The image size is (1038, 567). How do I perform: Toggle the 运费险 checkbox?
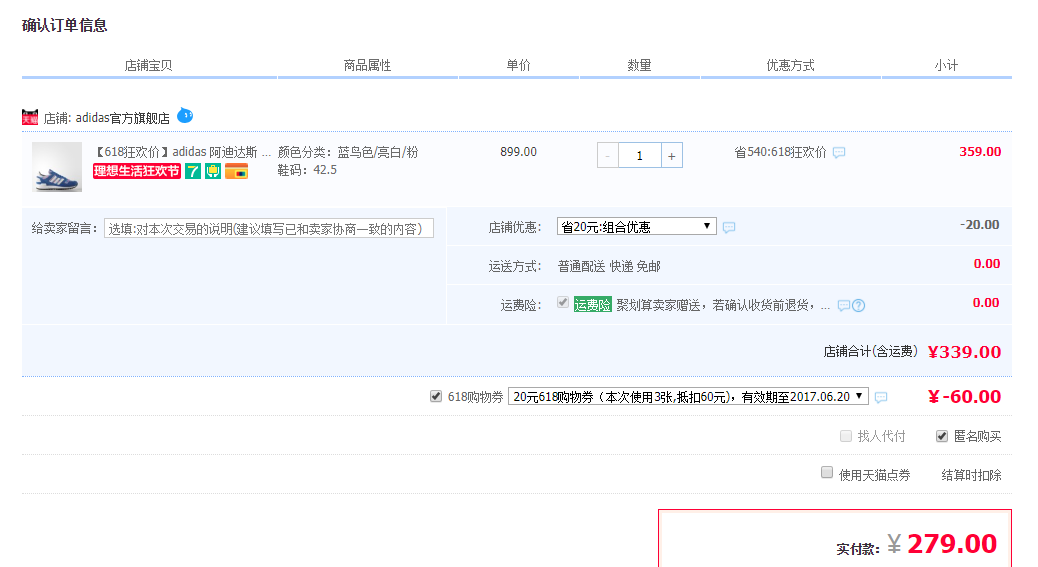point(563,302)
